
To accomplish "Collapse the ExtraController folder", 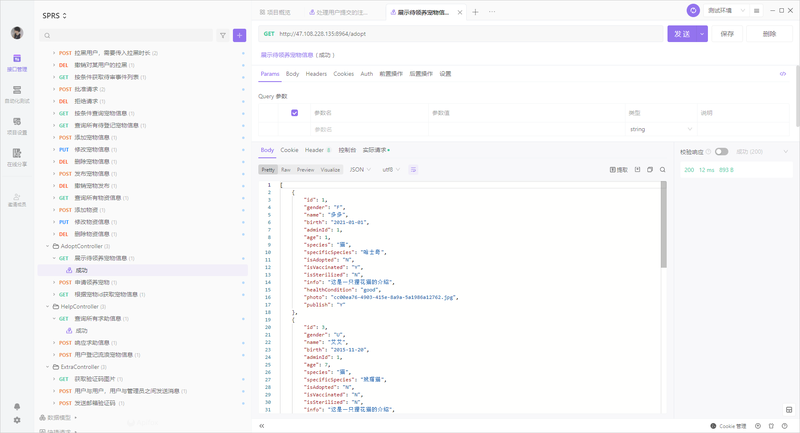I will (x=48, y=367).
